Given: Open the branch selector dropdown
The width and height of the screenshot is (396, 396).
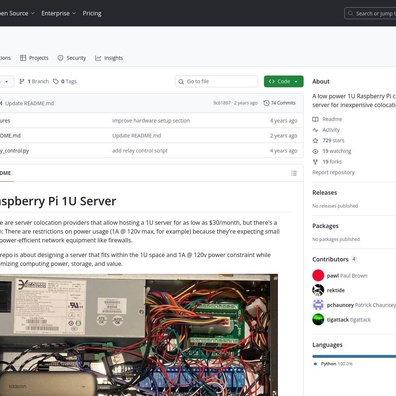Looking at the screenshot, I should coord(6,81).
